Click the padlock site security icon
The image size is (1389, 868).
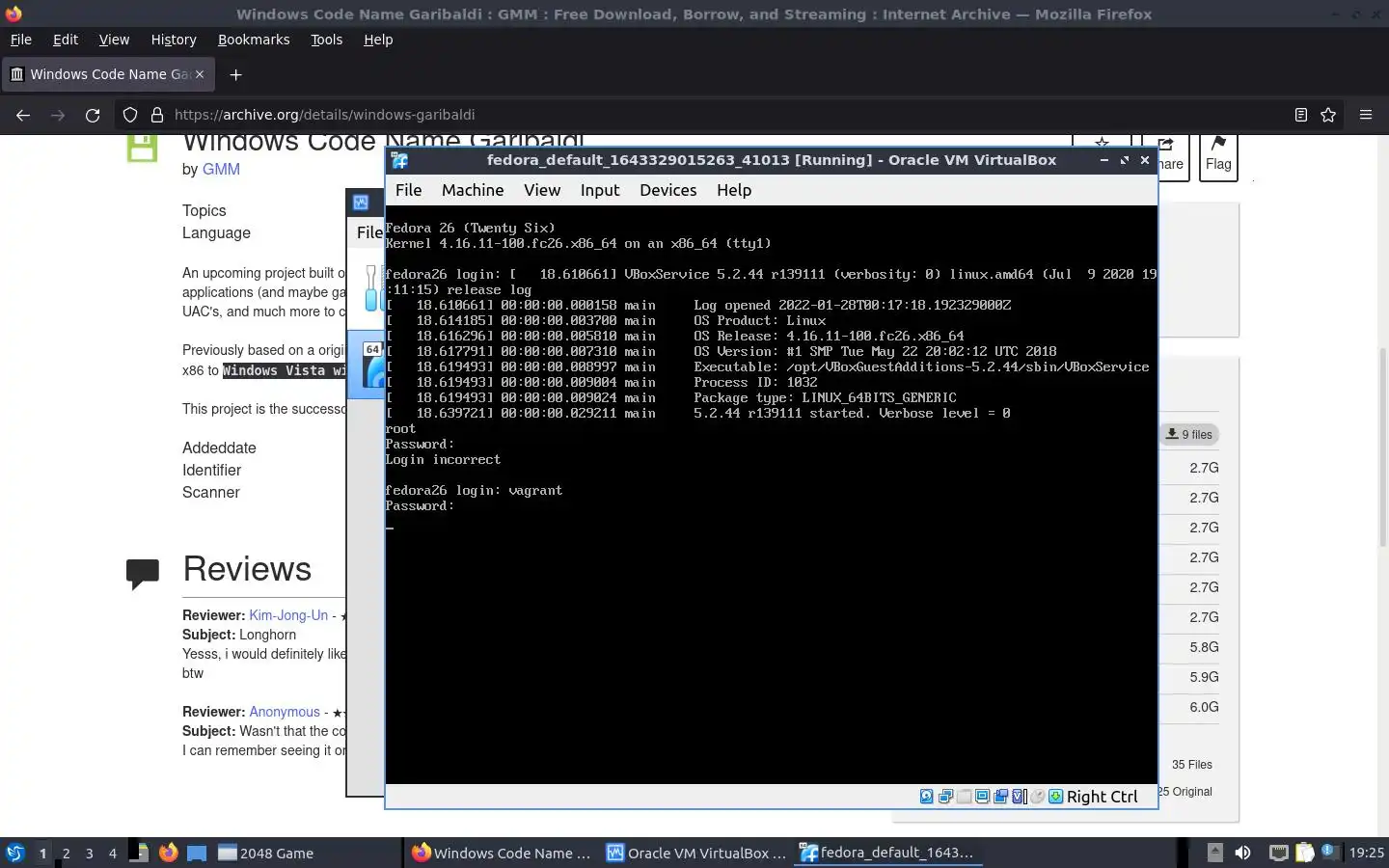click(x=156, y=115)
